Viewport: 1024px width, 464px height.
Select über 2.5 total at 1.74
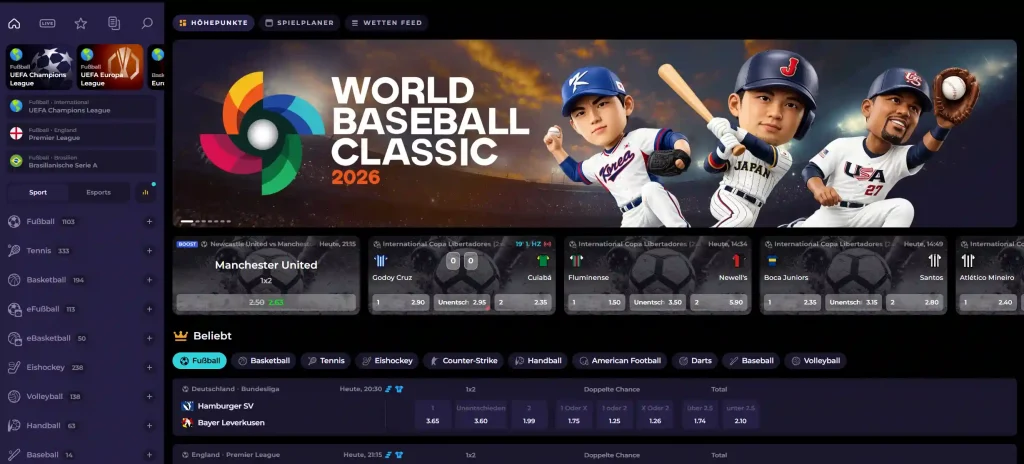click(x=699, y=414)
